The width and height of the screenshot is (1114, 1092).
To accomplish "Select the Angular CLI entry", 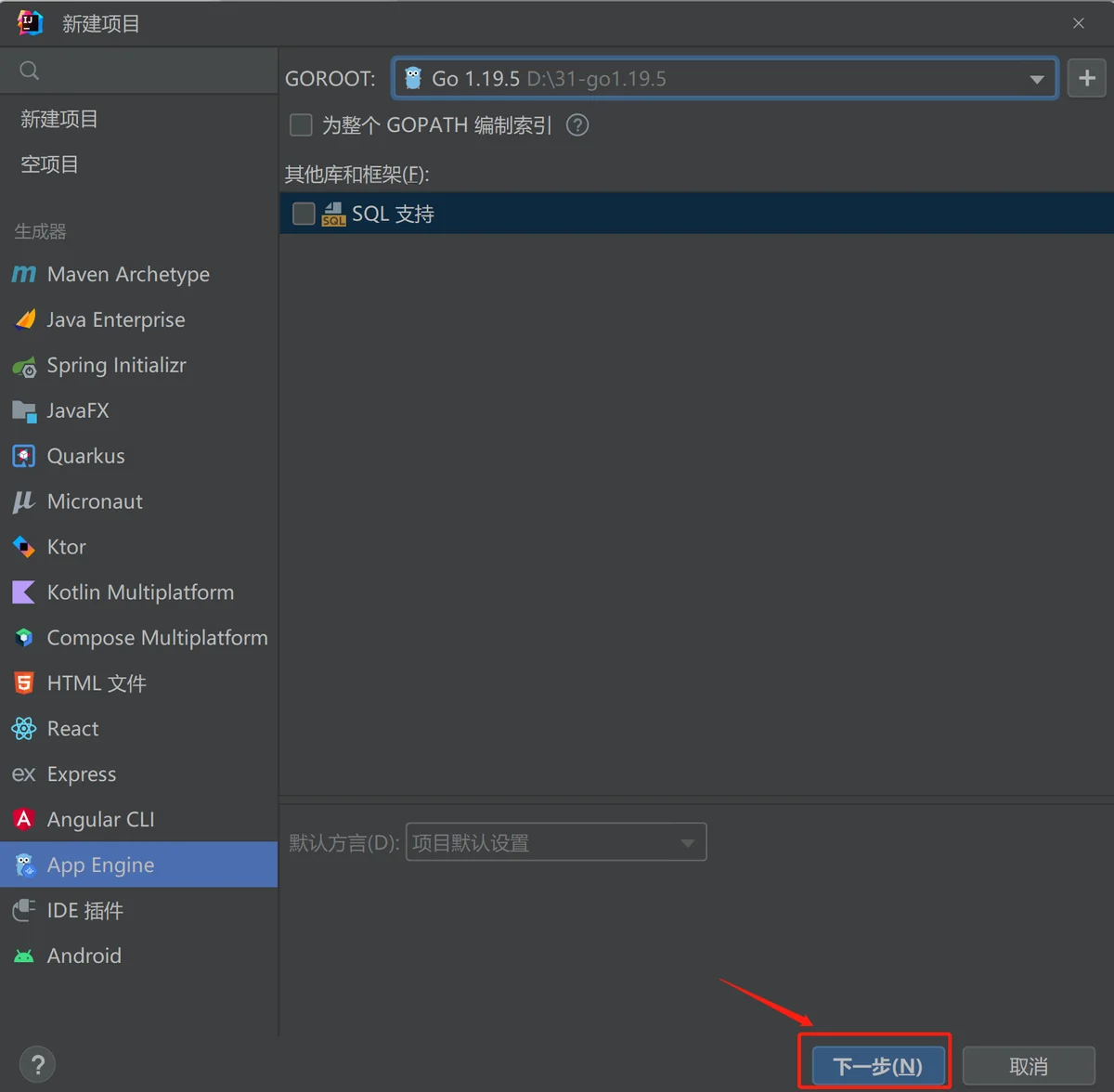I will [x=139, y=819].
